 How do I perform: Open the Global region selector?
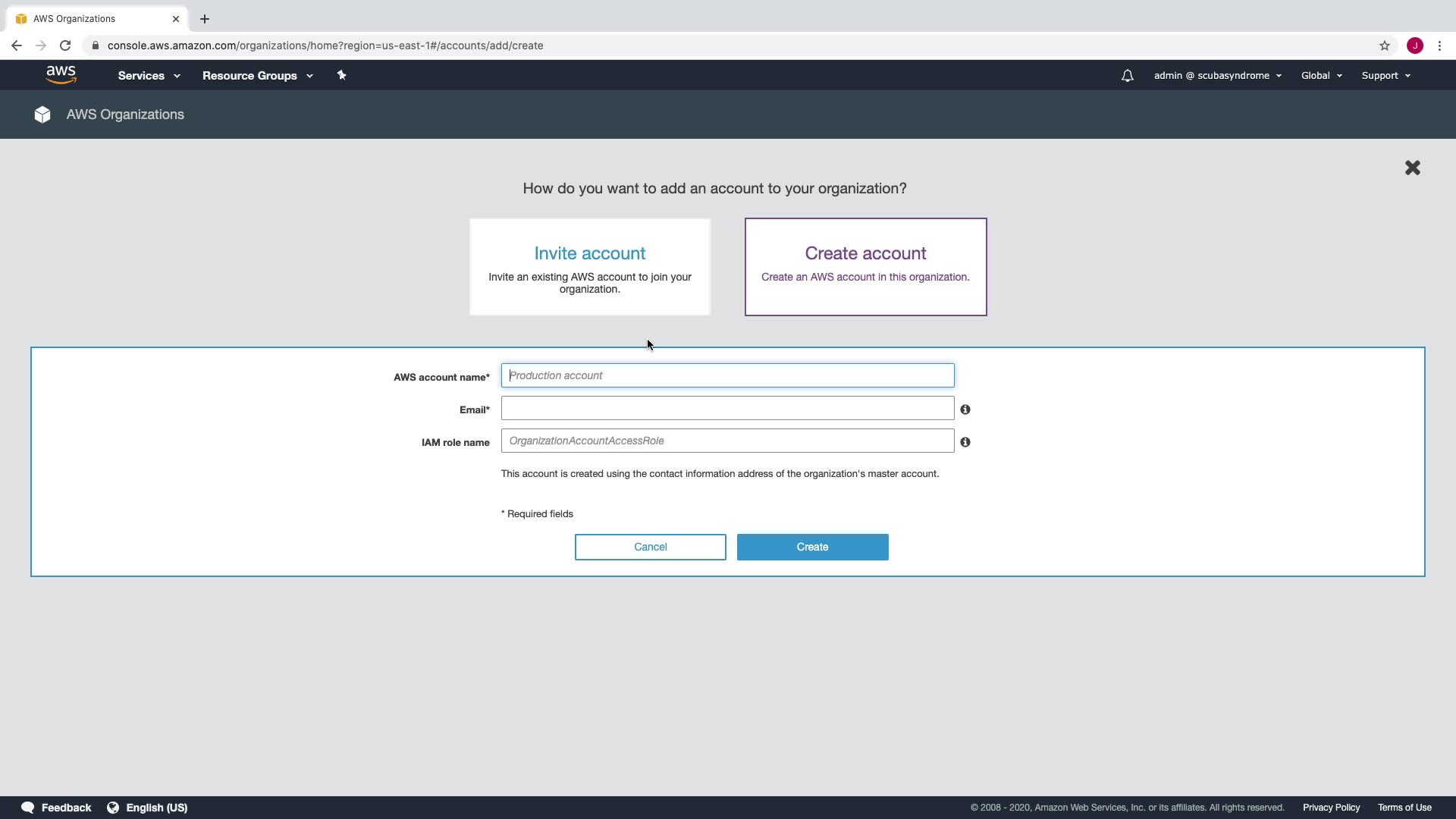coord(1321,76)
